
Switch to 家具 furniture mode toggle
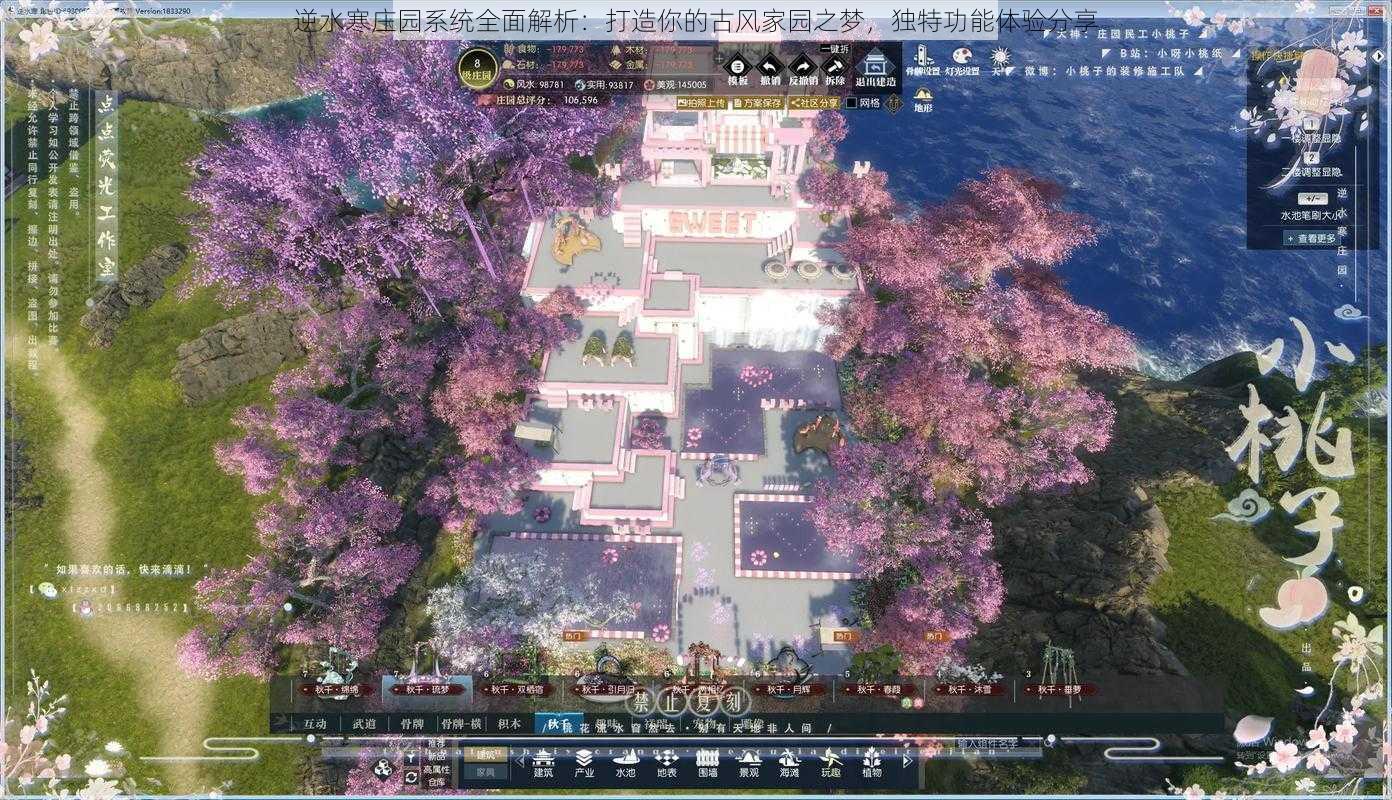coord(485,772)
